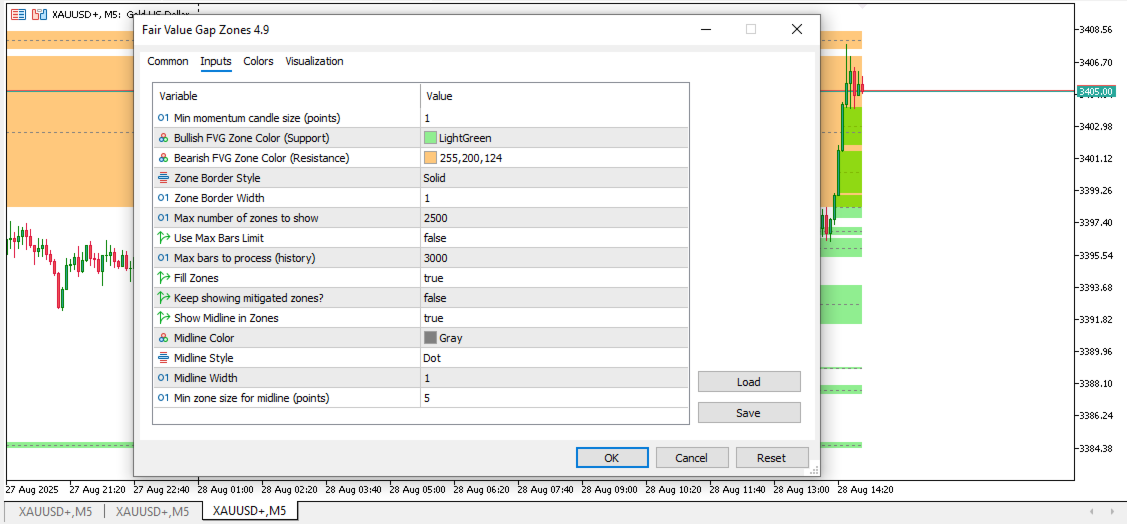Click line-style icon beside Zone Border Style

[x=163, y=178]
